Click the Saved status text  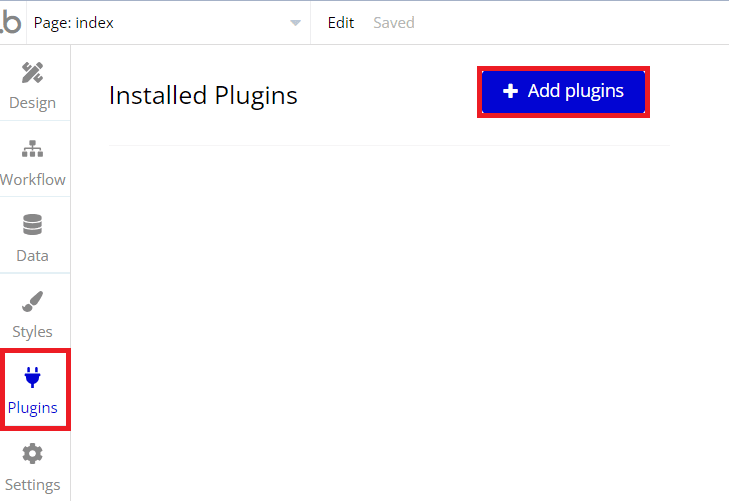click(394, 22)
